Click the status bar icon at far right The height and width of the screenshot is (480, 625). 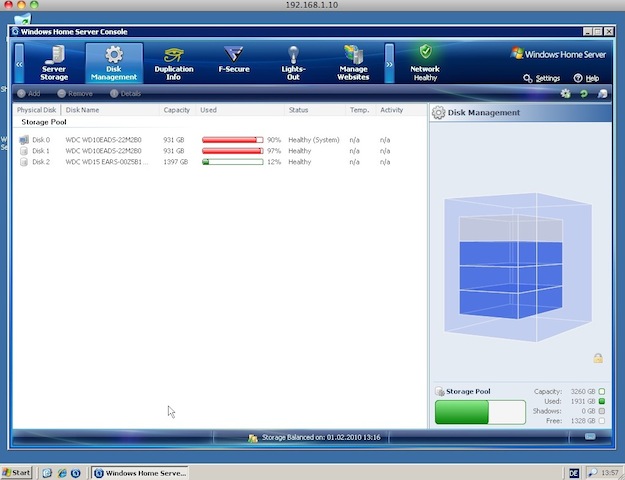[590, 437]
